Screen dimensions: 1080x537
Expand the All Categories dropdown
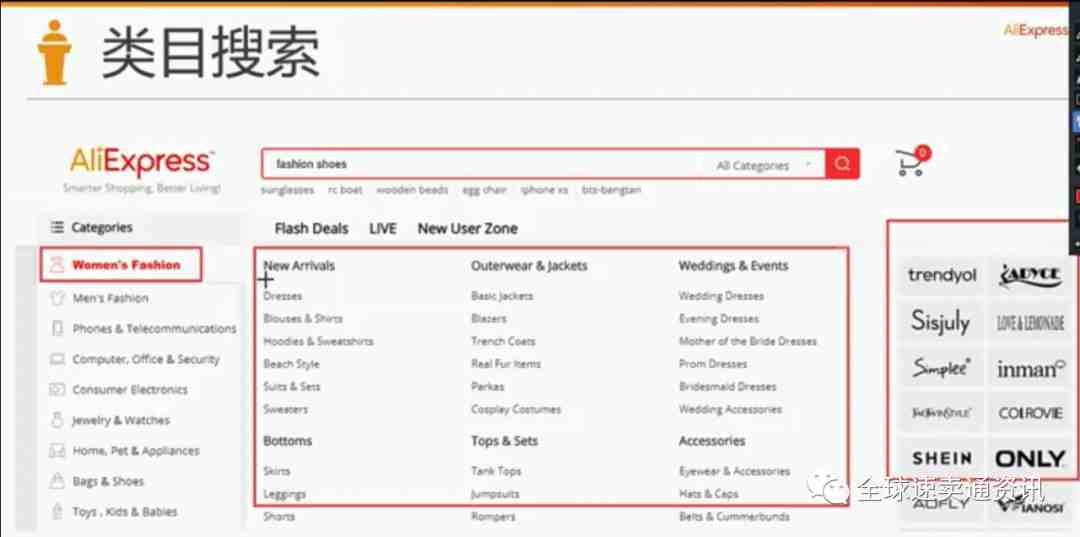[765, 165]
